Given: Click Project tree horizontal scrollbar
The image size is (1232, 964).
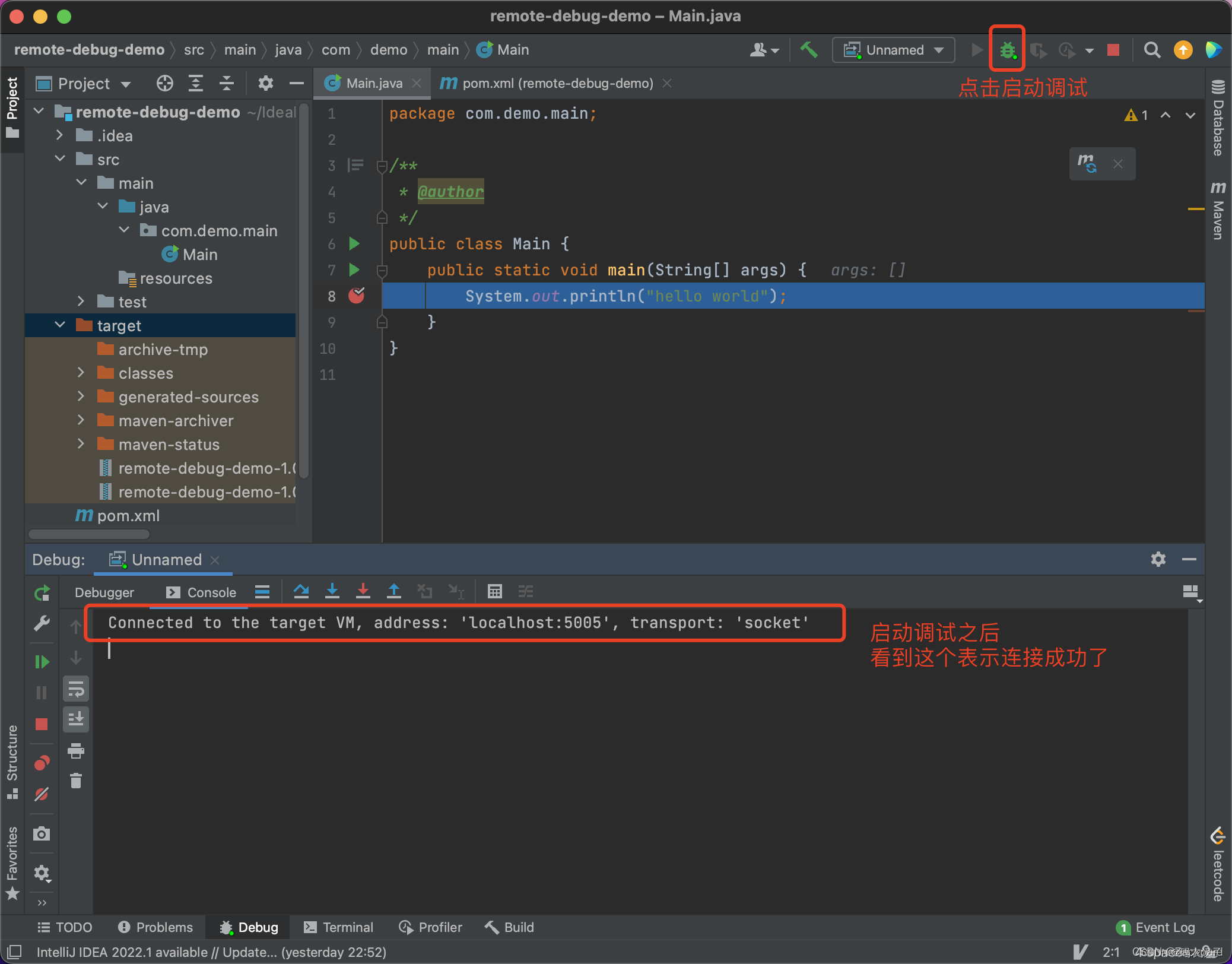Looking at the screenshot, I should point(89,534).
